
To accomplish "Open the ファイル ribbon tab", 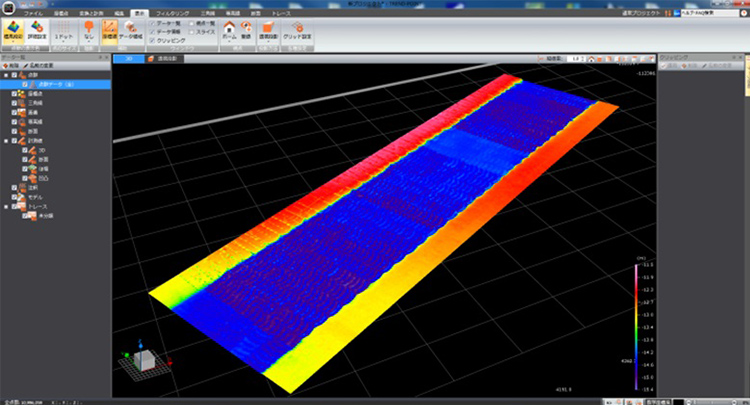I will tap(33, 13).
